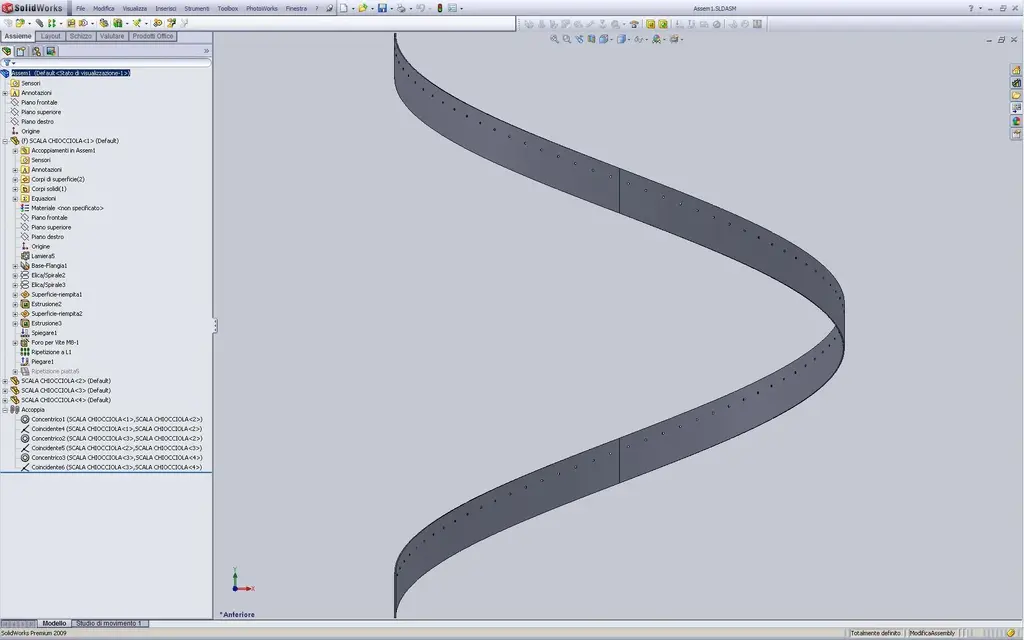This screenshot has width=1024, height=640.
Task: Switch to the FeatureManager design tree tab
Action: 7,51
